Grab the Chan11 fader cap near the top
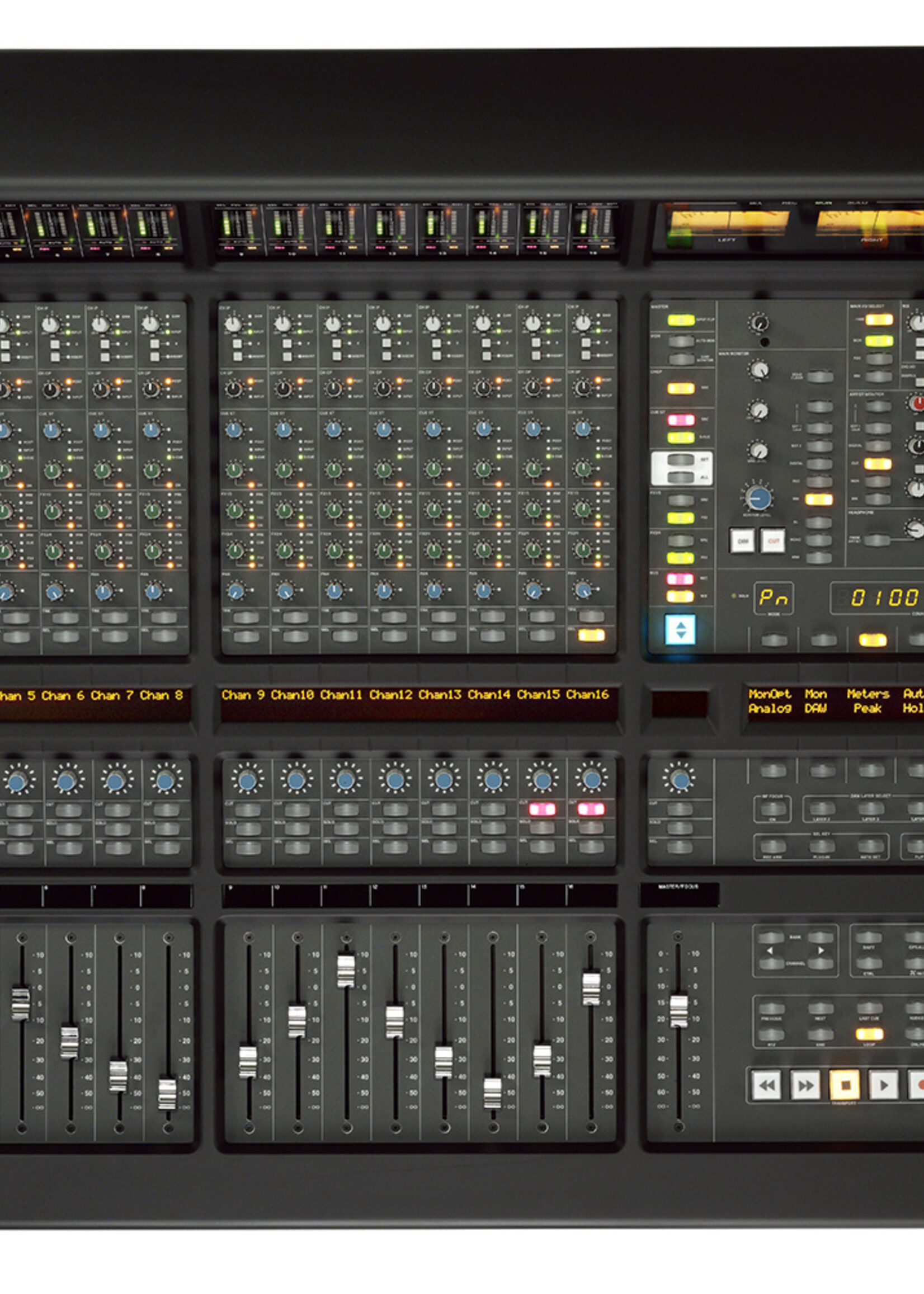 coord(346,971)
